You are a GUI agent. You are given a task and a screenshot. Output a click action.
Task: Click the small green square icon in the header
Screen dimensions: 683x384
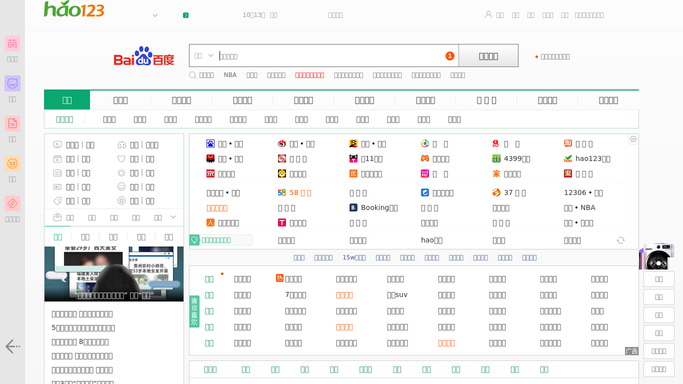(186, 15)
